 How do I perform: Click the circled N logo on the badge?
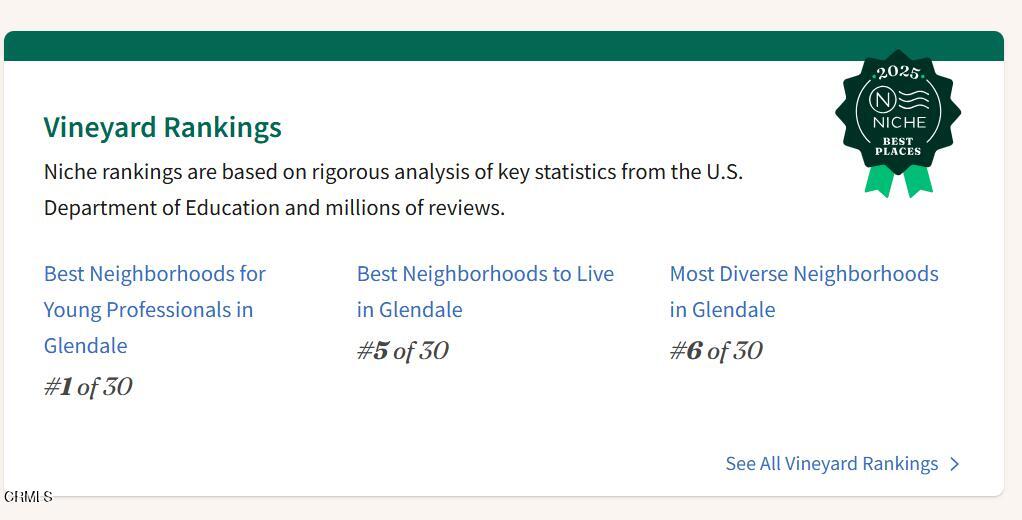tap(882, 100)
